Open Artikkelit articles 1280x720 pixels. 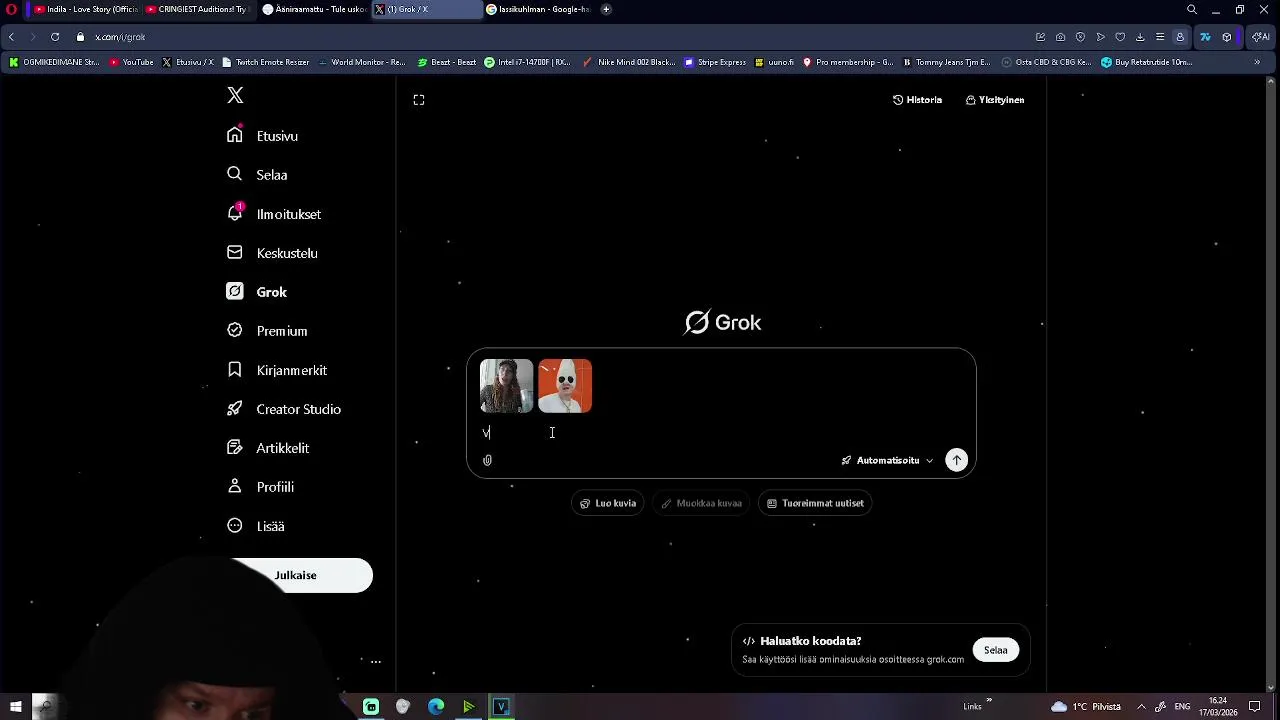tap(267, 448)
